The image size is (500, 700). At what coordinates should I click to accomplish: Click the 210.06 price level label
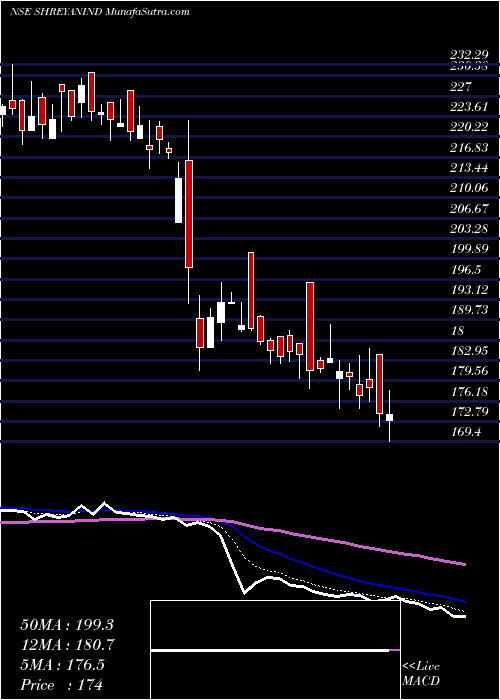469,188
